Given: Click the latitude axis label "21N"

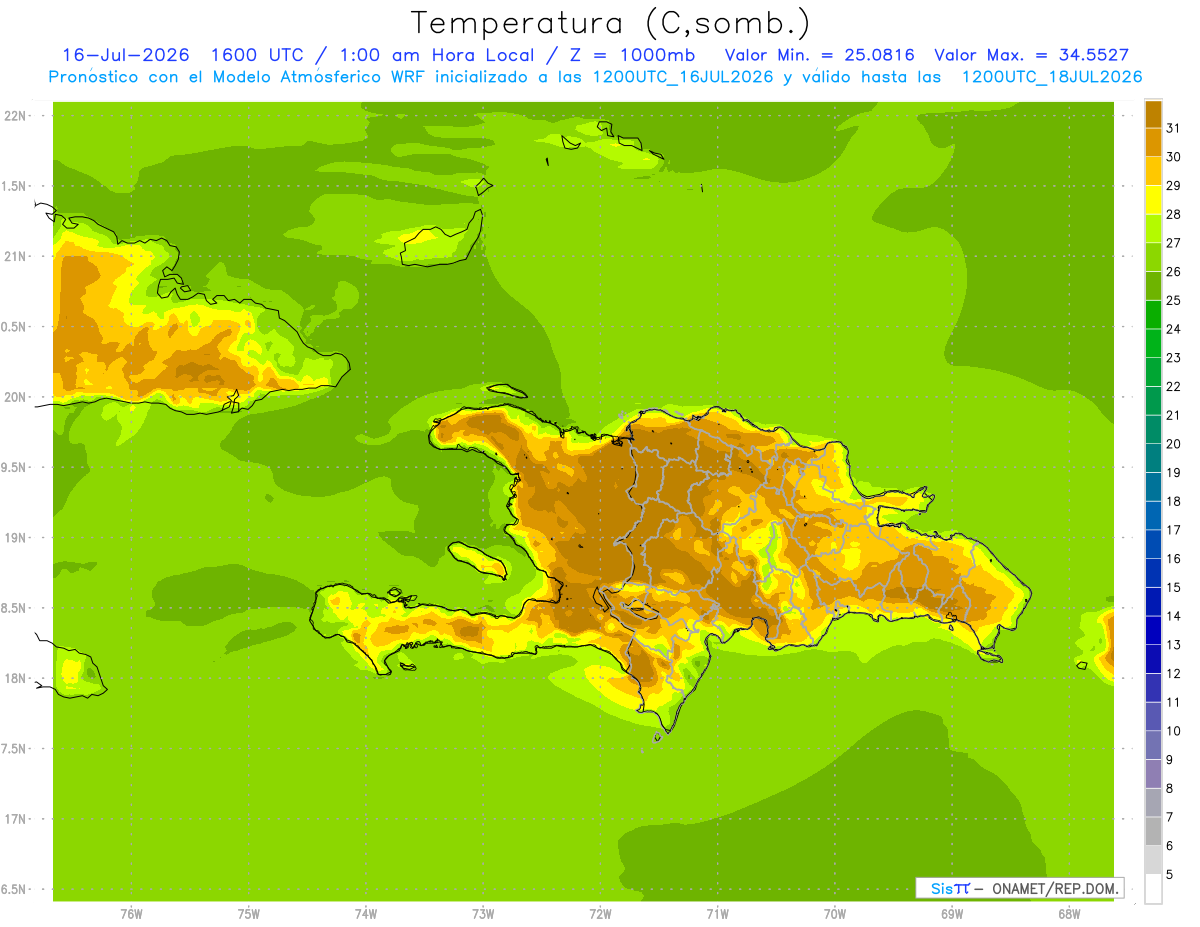Looking at the screenshot, I should coord(15,257).
